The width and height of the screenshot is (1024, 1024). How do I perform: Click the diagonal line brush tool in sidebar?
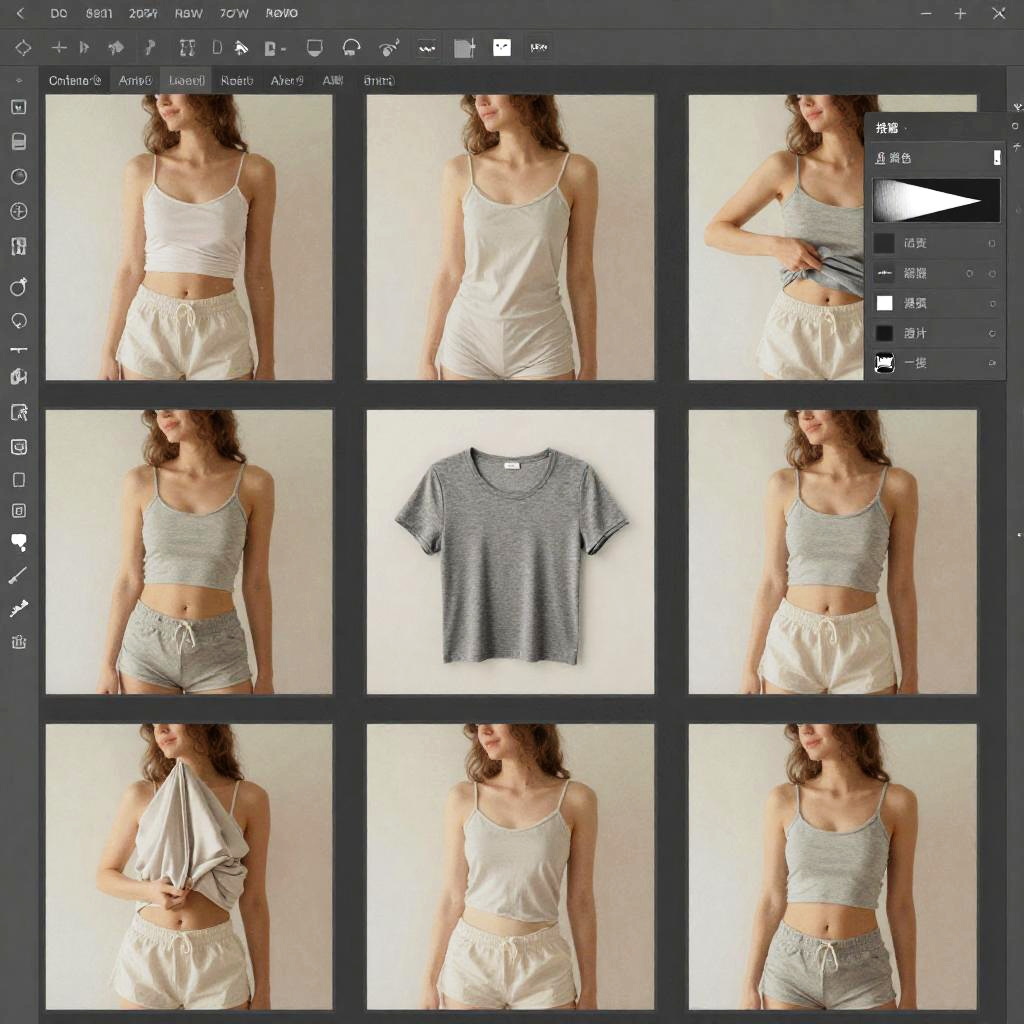[18, 575]
